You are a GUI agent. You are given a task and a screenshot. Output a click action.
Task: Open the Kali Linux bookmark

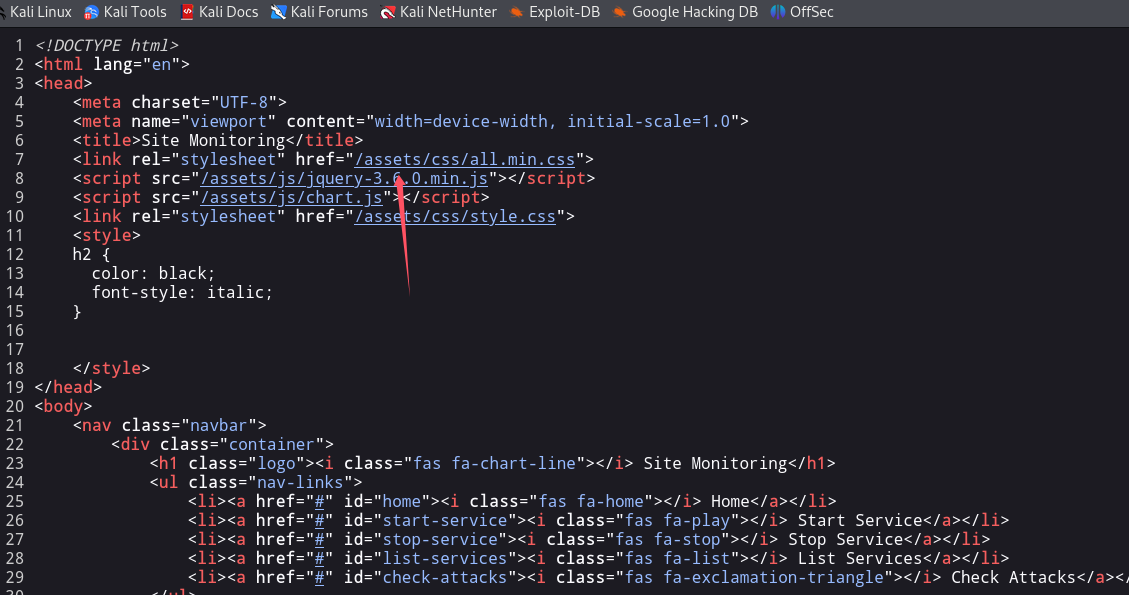coord(36,12)
